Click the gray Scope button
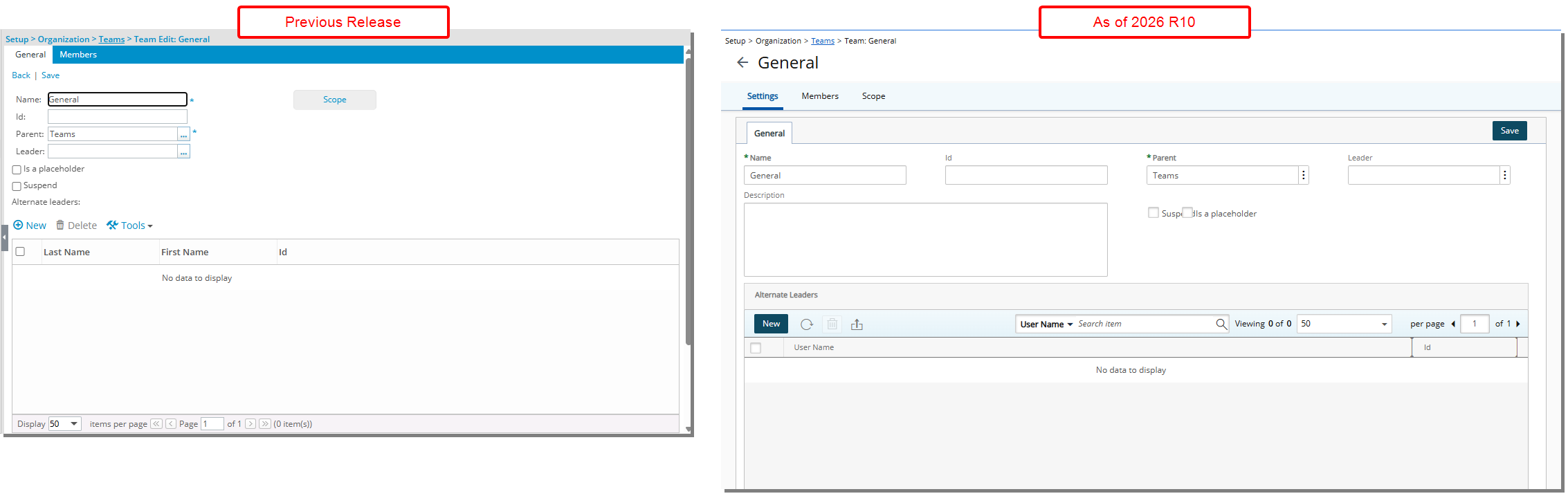The height and width of the screenshot is (496, 1568). pyautogui.click(x=335, y=100)
